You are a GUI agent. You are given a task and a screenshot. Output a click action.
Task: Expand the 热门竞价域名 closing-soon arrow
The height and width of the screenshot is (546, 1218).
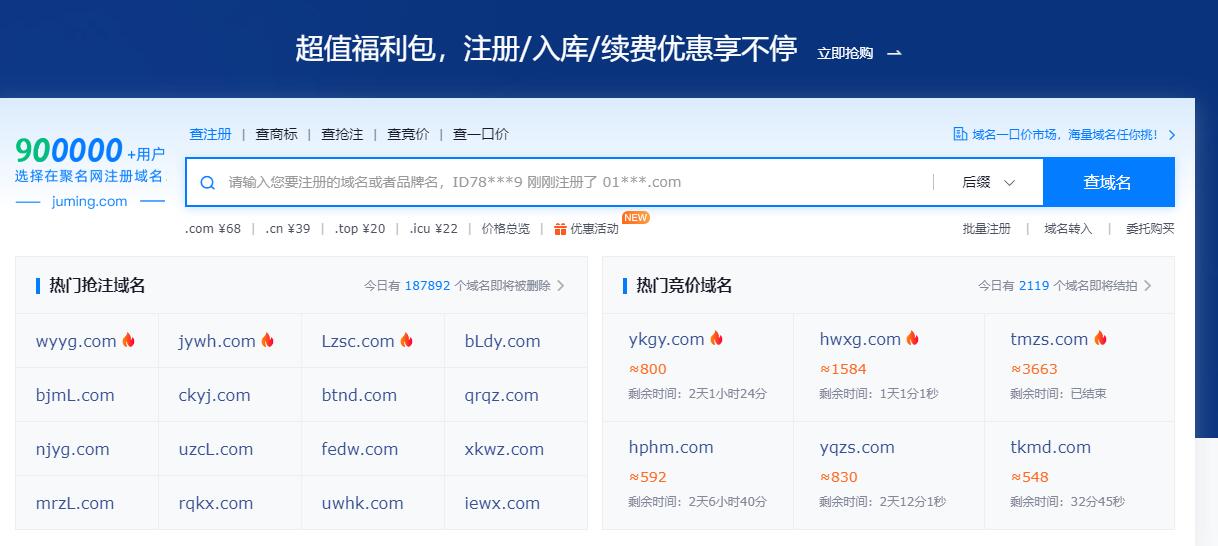pos(1147,286)
